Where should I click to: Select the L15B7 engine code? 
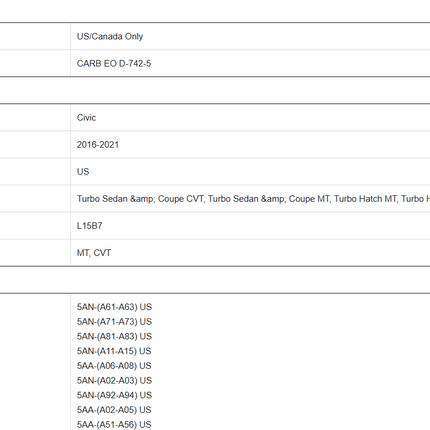point(90,226)
